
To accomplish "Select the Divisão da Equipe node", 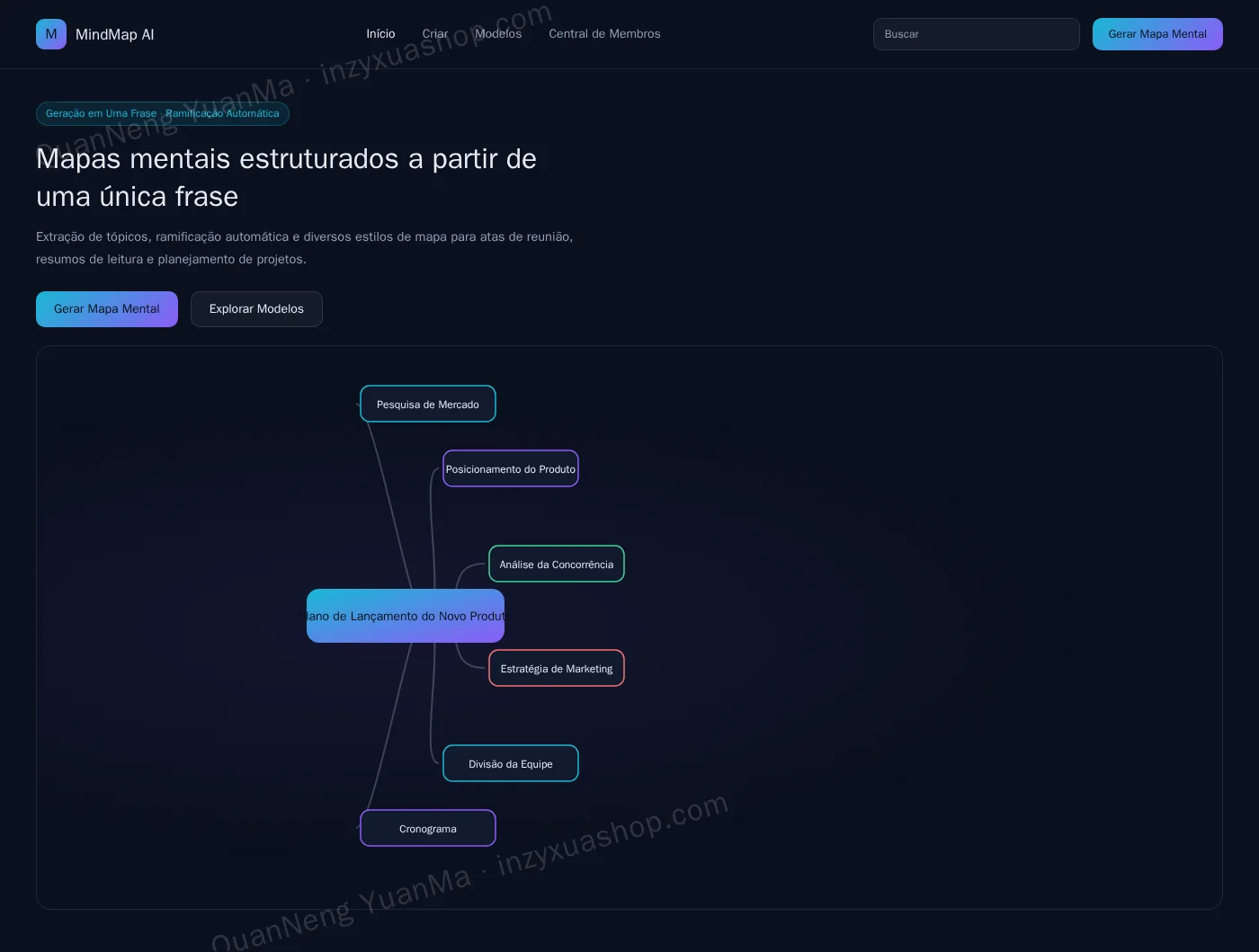I will point(511,763).
